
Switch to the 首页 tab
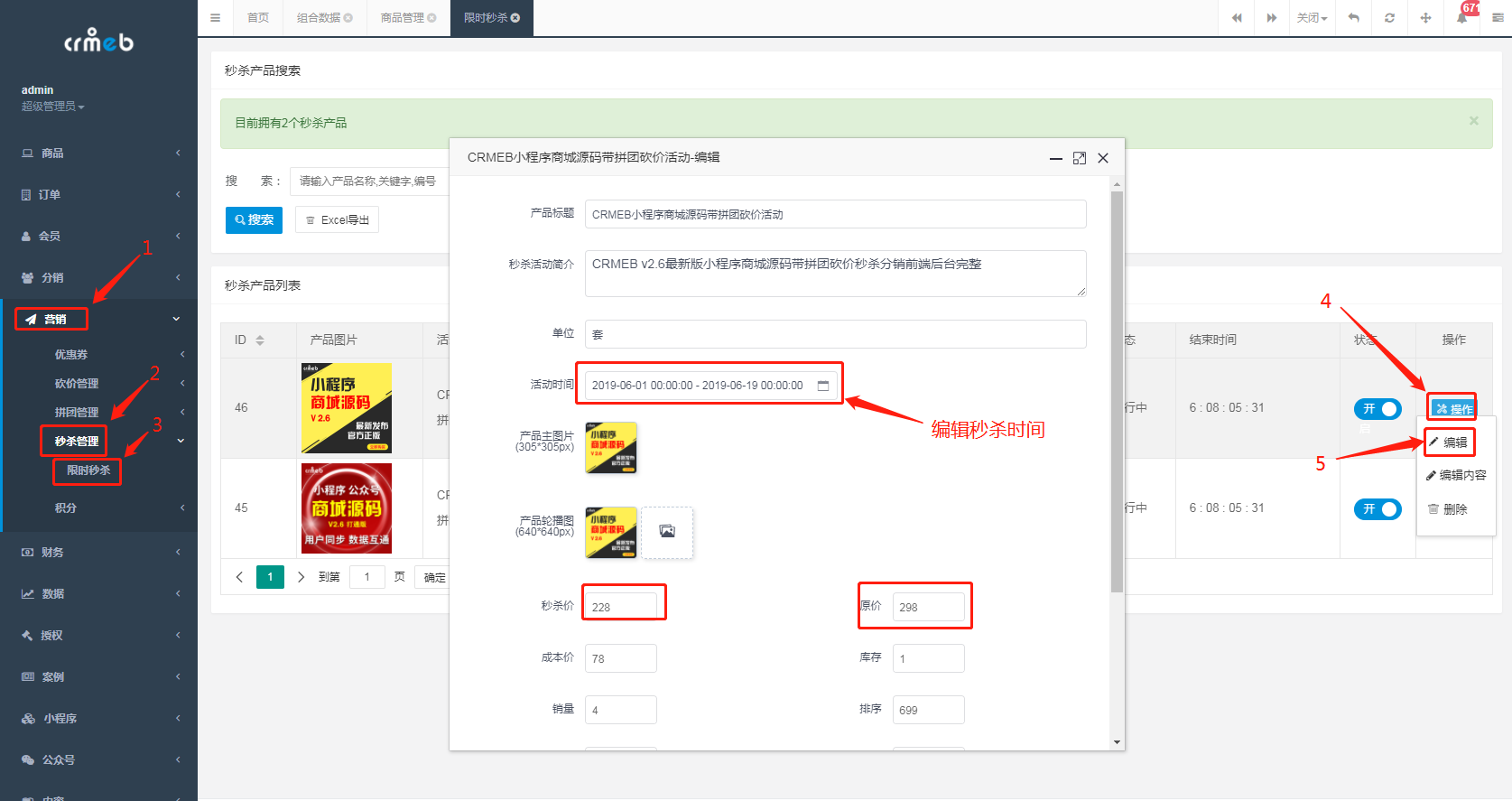(x=258, y=17)
